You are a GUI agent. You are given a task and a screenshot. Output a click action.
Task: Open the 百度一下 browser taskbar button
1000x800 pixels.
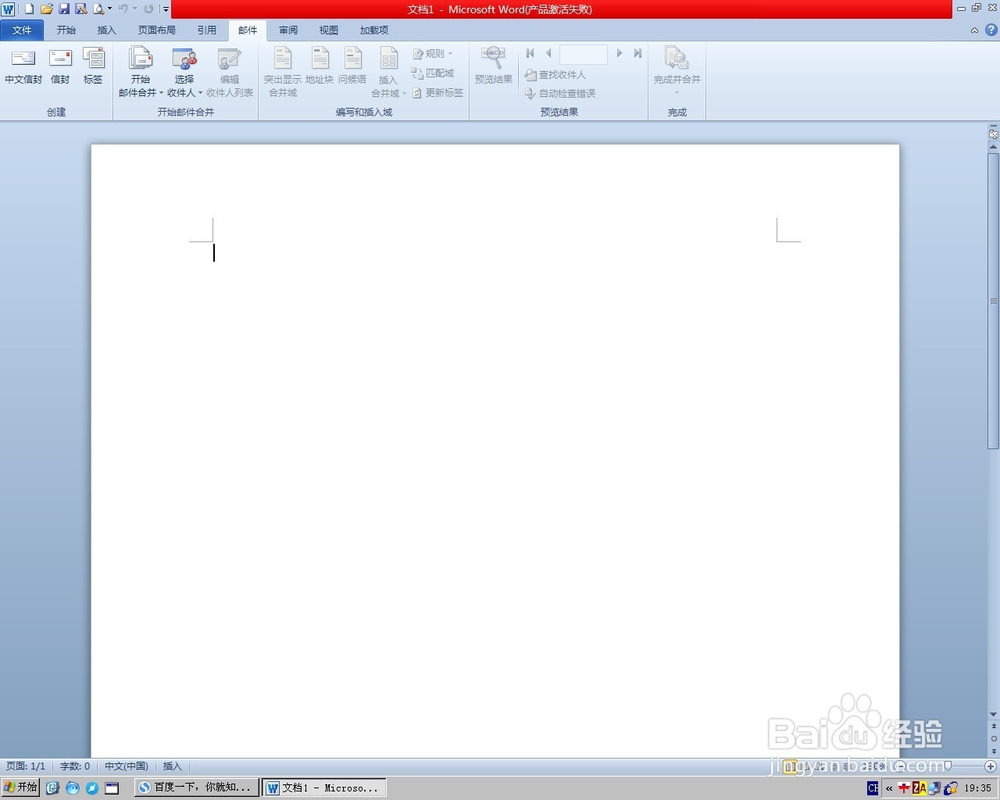[196, 788]
